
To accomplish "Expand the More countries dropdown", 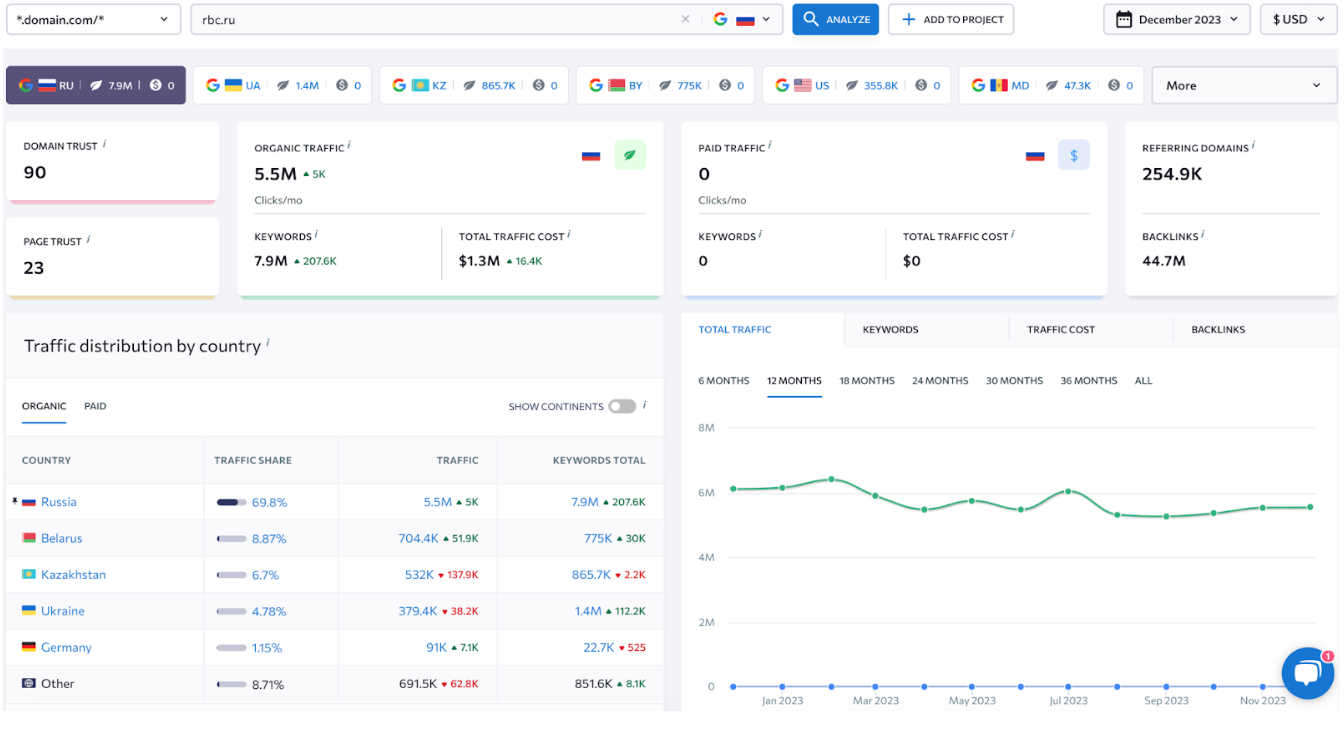I will pos(1243,85).
